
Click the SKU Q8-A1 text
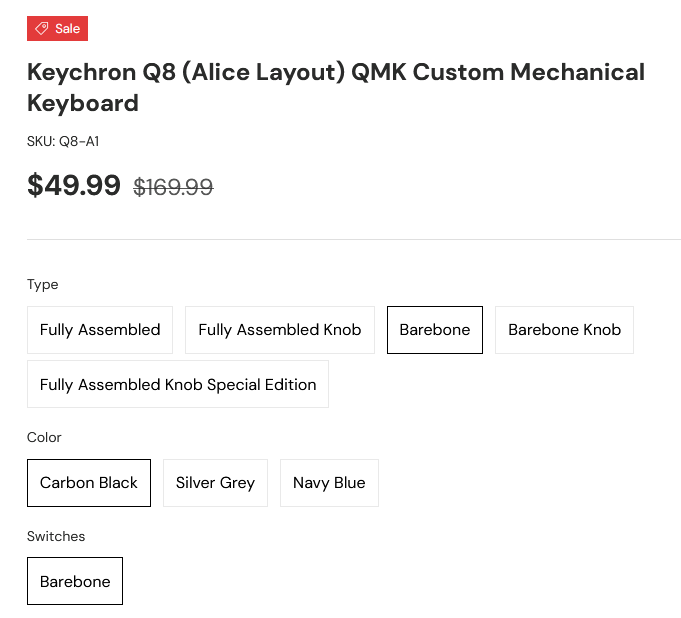[63, 142]
